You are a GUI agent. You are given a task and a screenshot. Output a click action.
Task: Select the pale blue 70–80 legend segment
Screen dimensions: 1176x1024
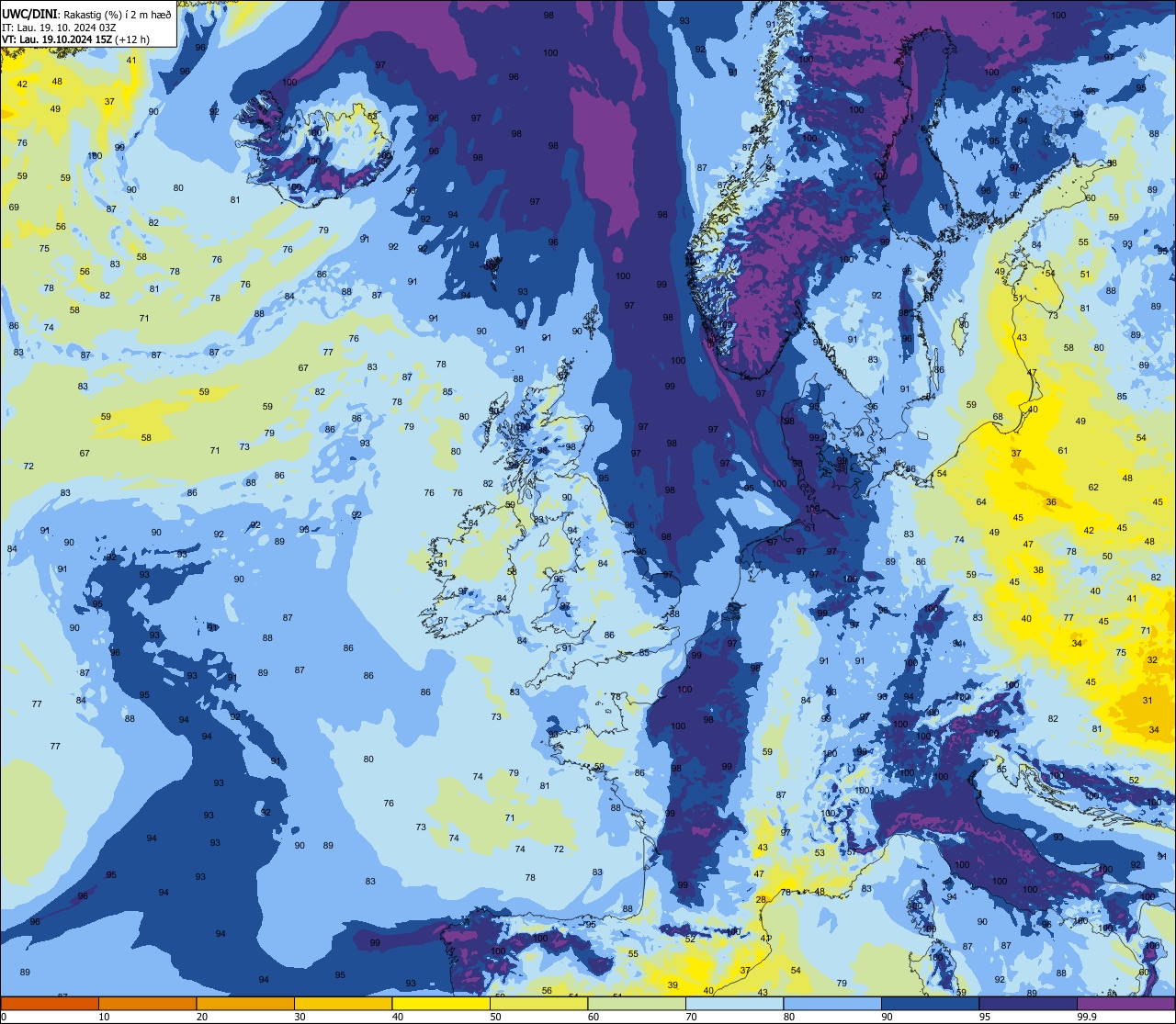click(x=734, y=1003)
